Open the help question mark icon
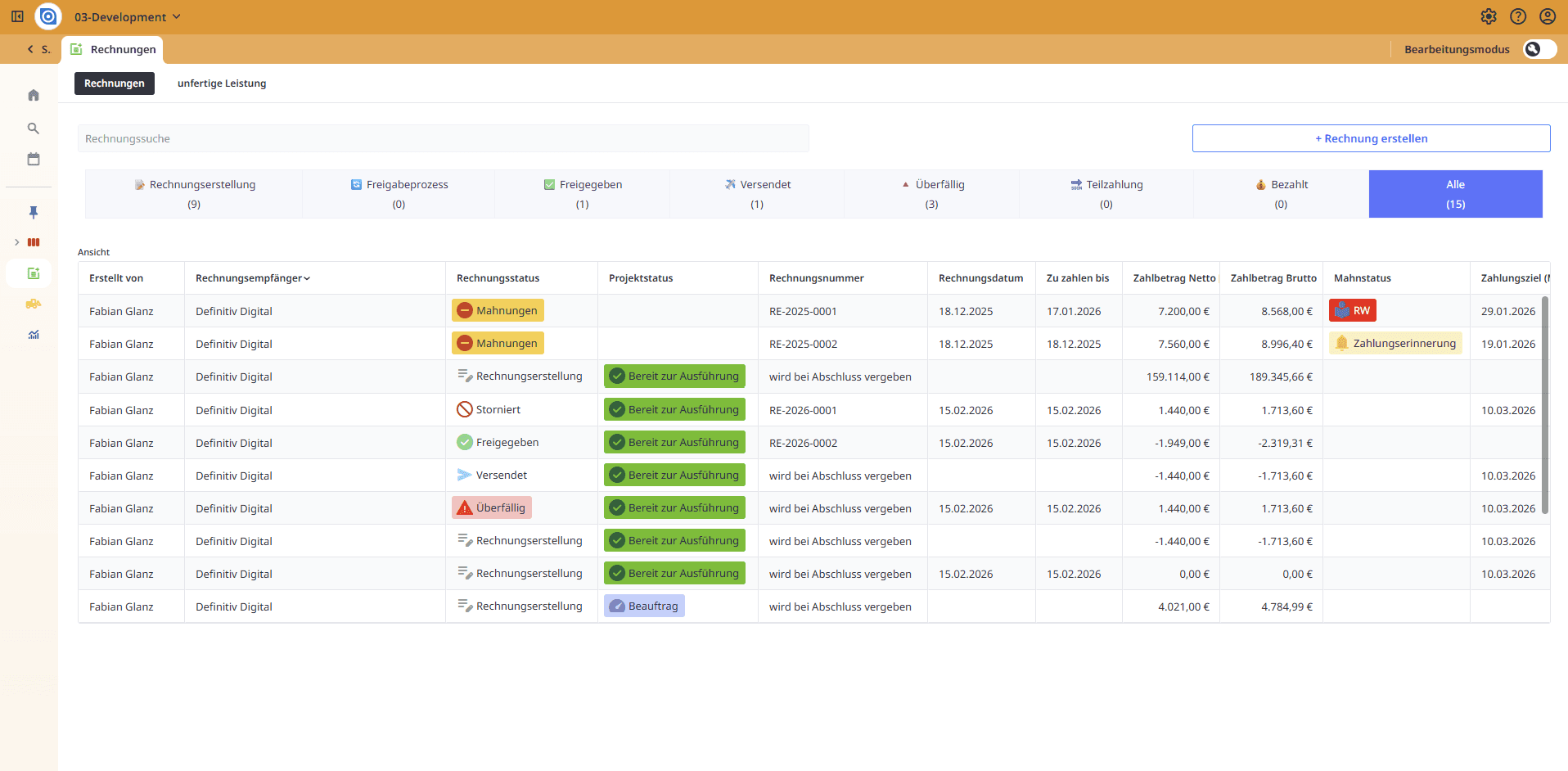This screenshot has width=1568, height=771. (x=1519, y=16)
